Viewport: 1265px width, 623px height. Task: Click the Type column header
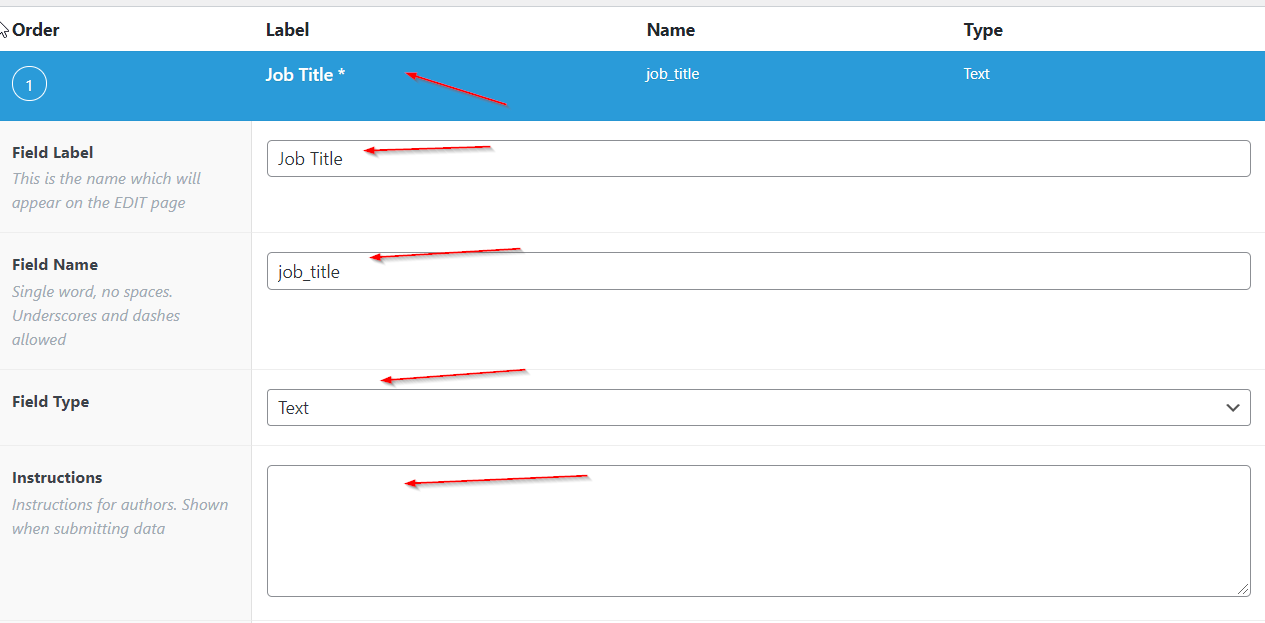coord(982,30)
